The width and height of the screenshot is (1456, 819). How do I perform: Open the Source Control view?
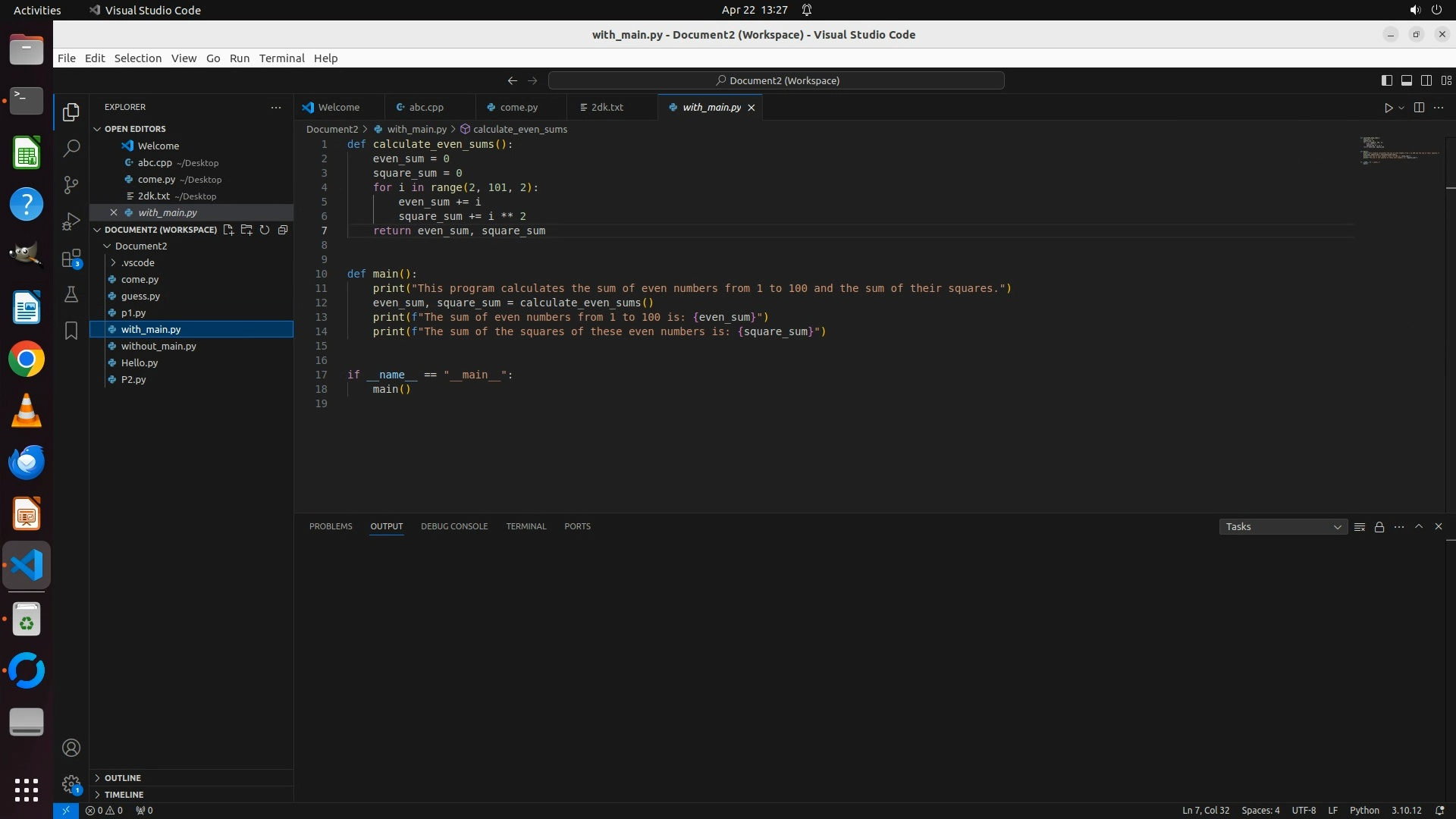[71, 185]
